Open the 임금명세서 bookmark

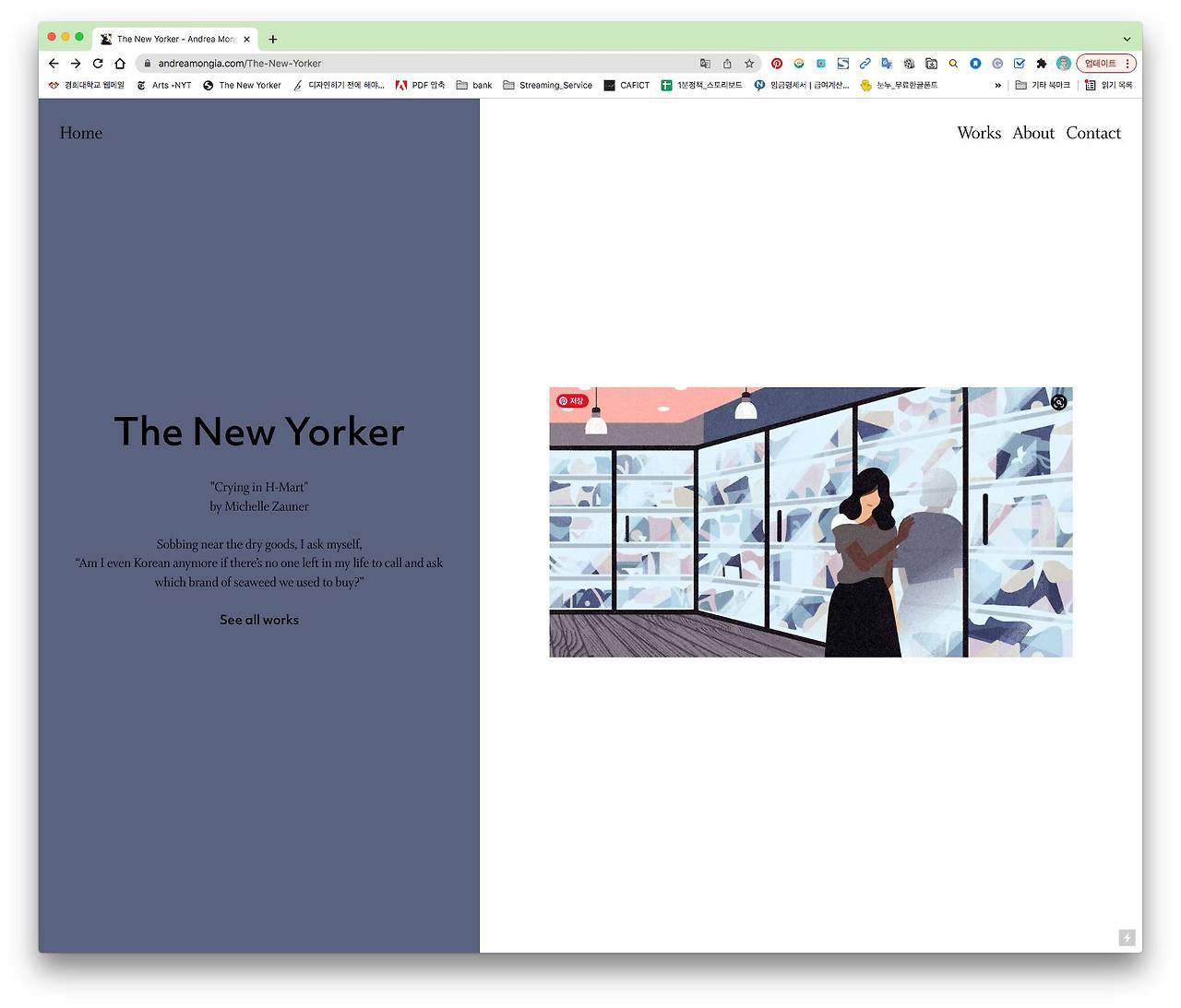click(802, 85)
